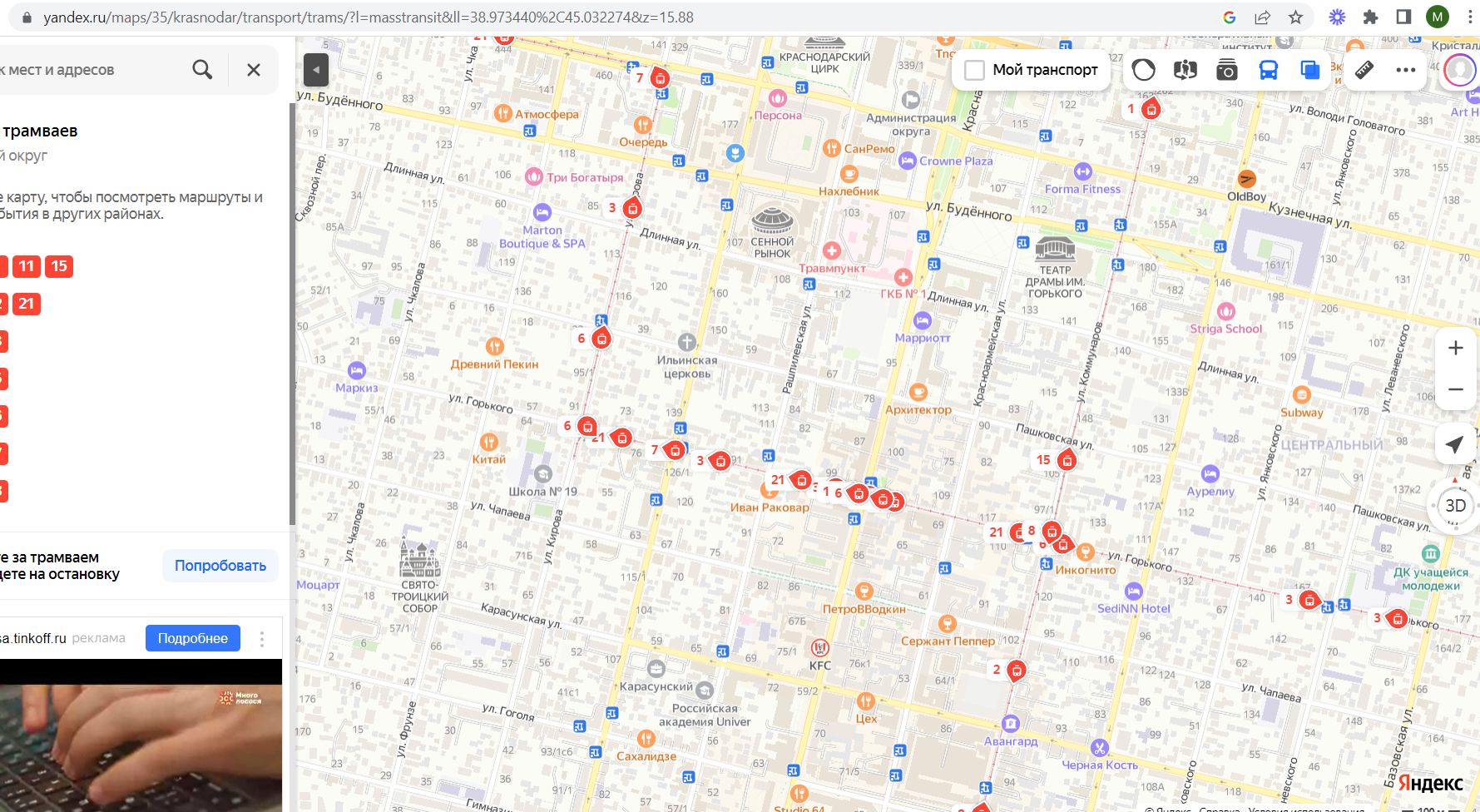Click the Попробовать button
The height and width of the screenshot is (812, 1480).
click(220, 566)
